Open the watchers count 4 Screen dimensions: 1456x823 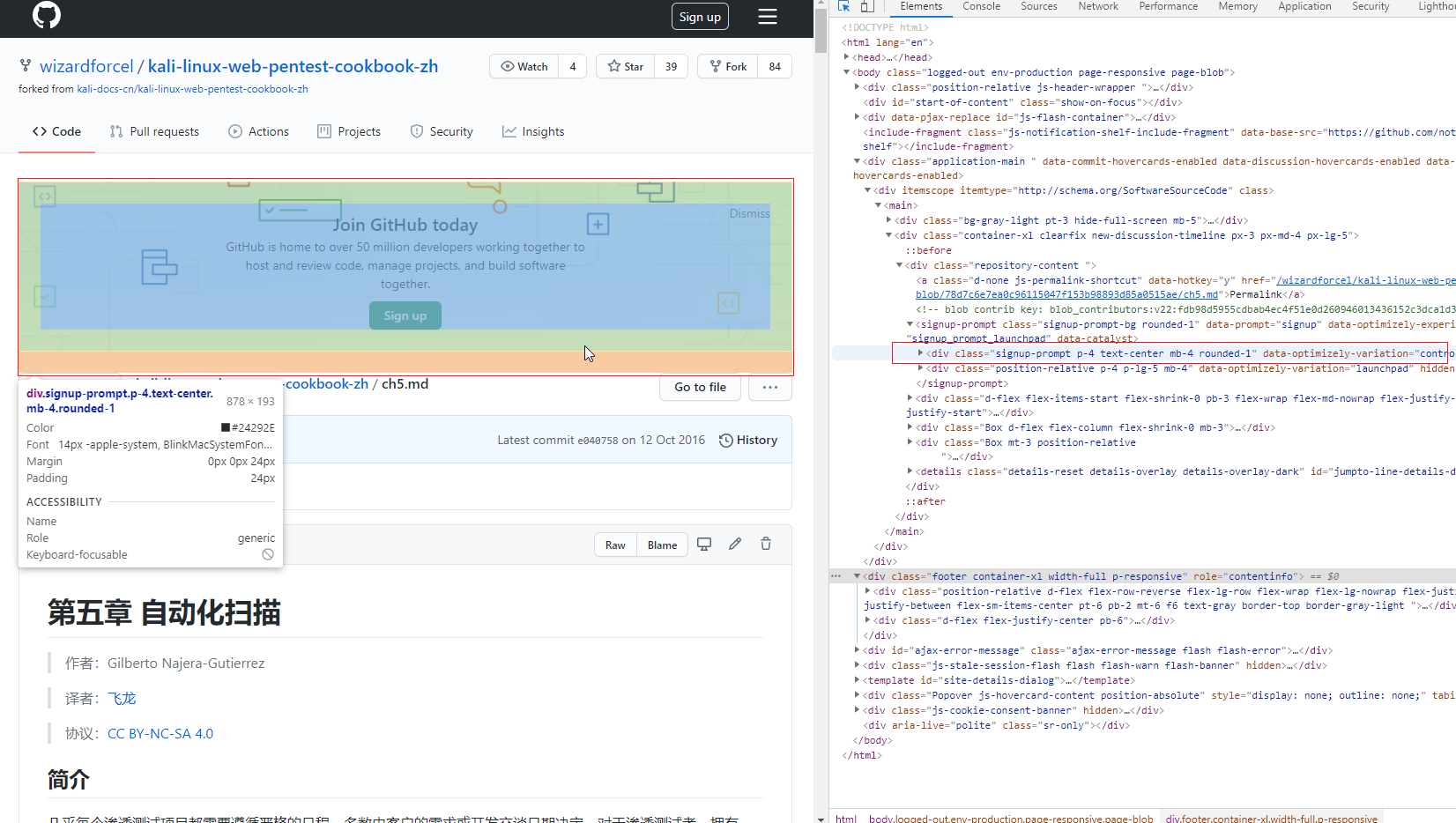pyautogui.click(x=573, y=67)
